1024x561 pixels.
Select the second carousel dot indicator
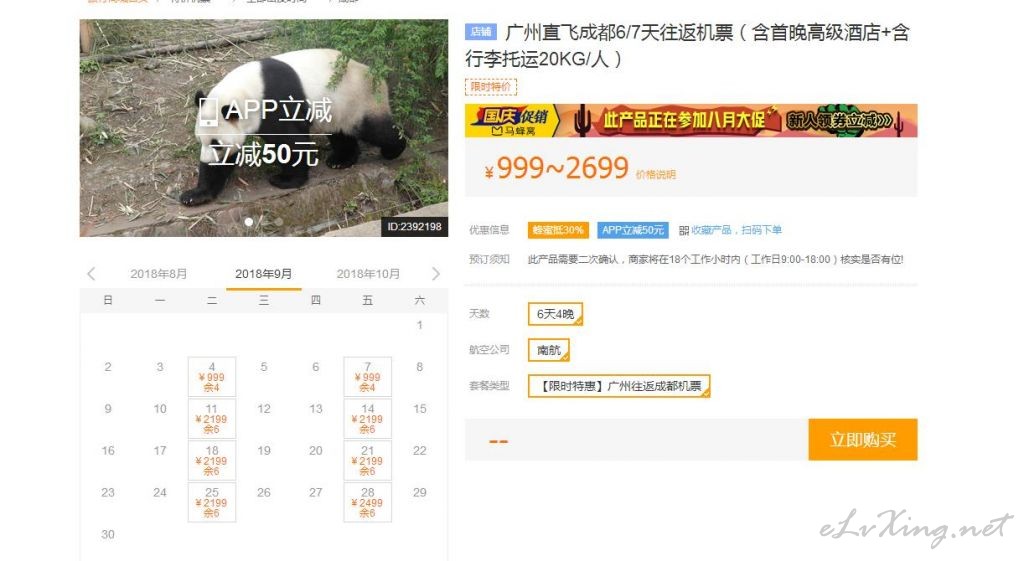click(279, 222)
